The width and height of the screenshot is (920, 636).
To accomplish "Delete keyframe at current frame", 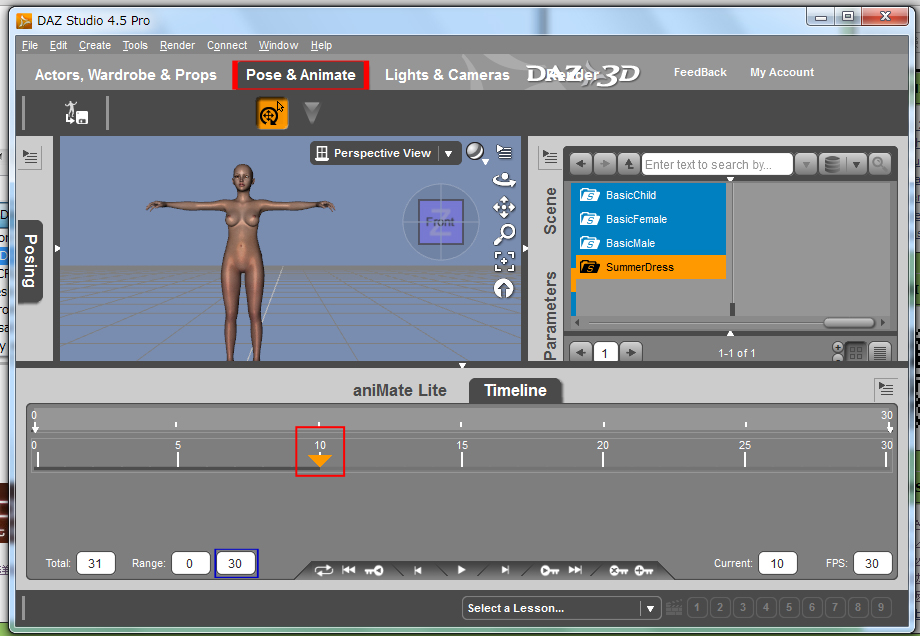I will pyautogui.click(x=618, y=570).
